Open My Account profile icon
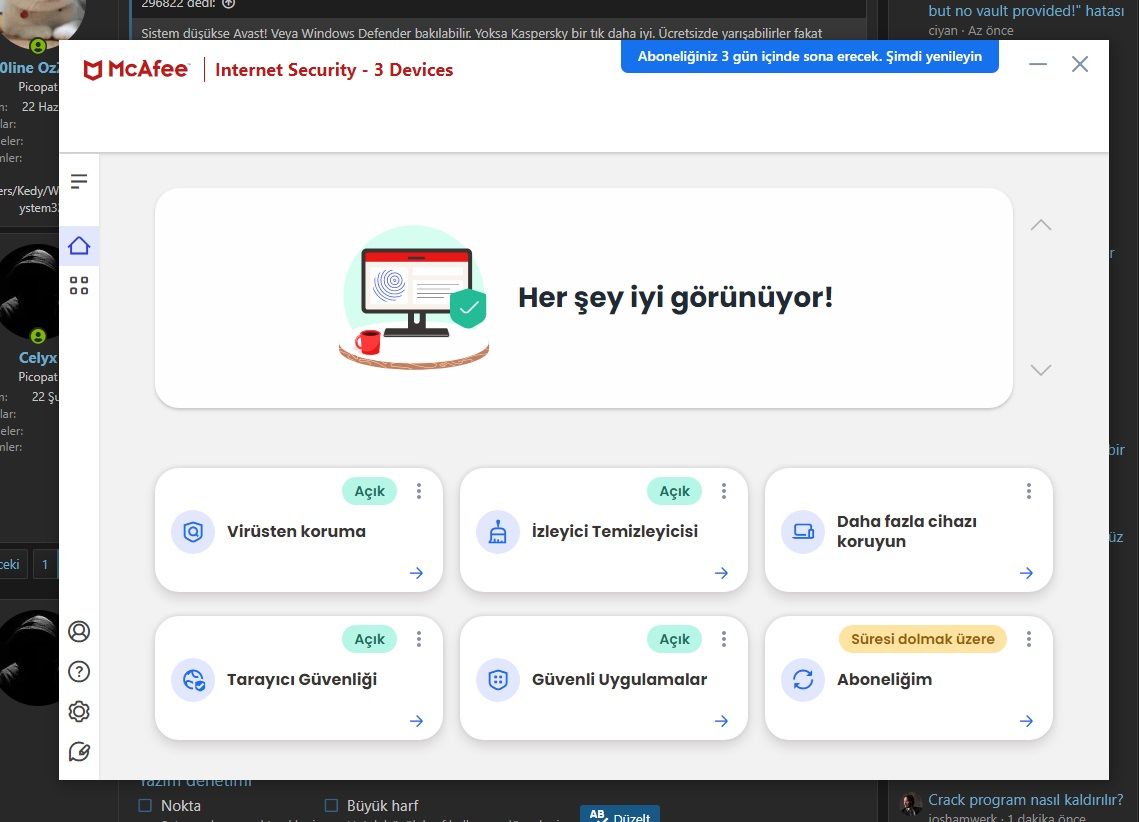Viewport: 1139px width, 822px height. point(79,631)
